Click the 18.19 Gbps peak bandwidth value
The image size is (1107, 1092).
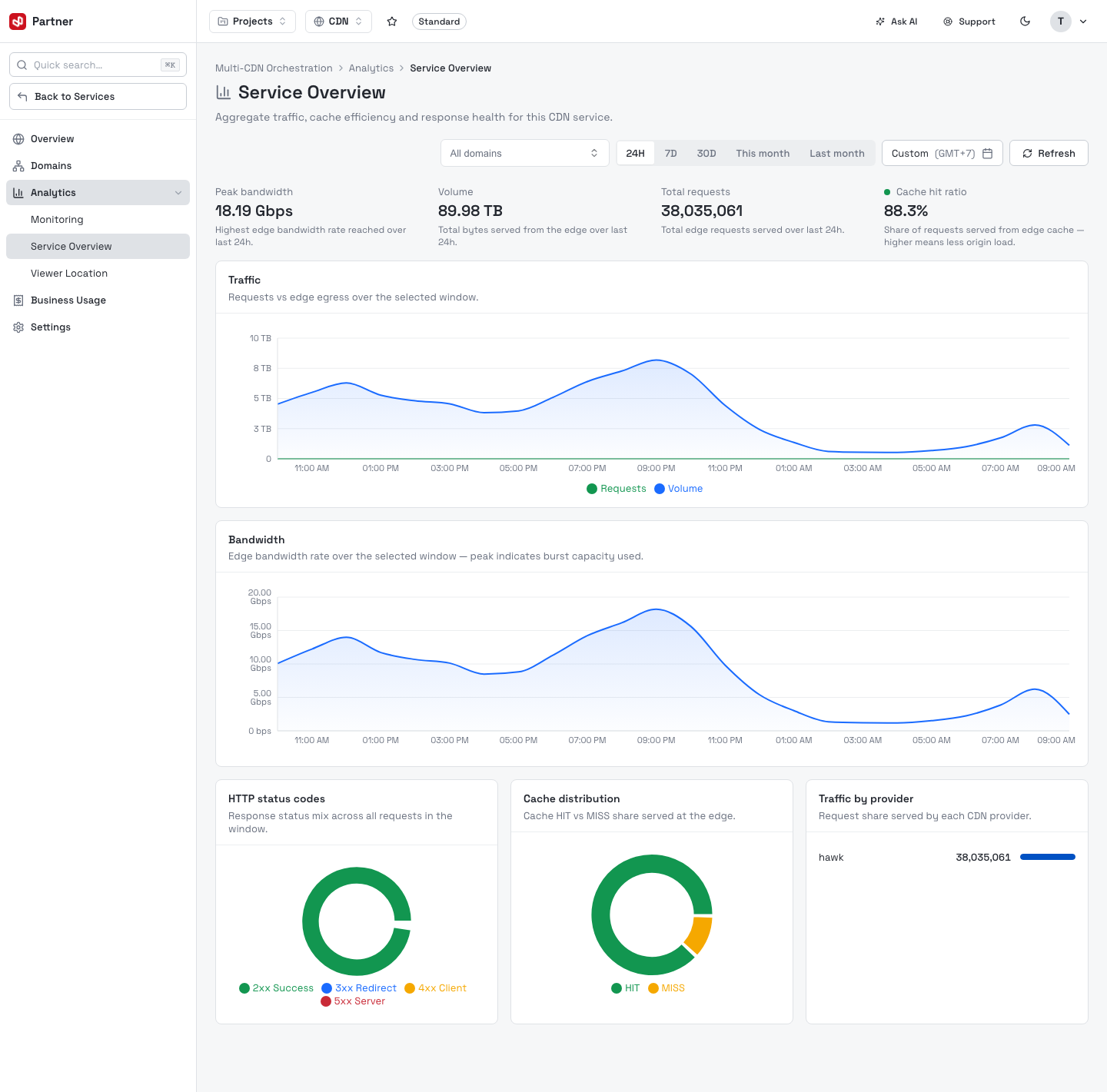(254, 211)
